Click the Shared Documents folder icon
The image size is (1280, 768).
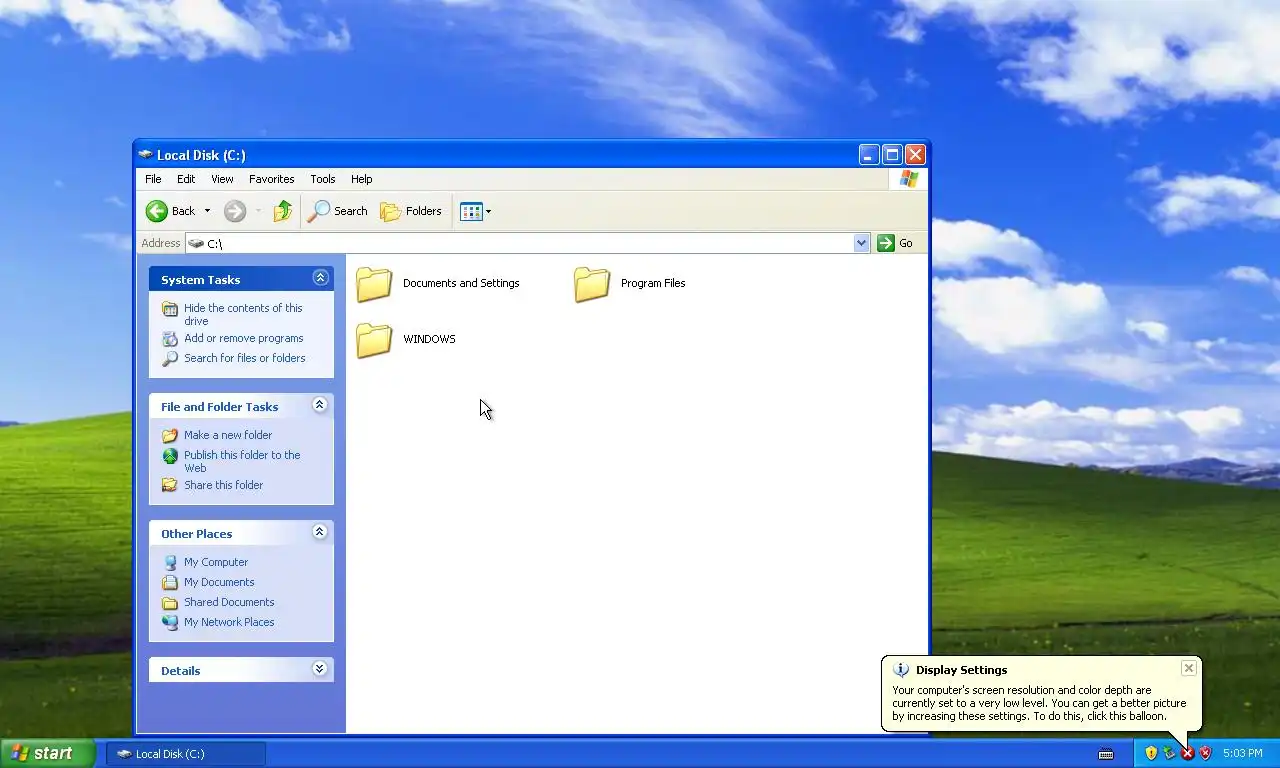(x=170, y=603)
